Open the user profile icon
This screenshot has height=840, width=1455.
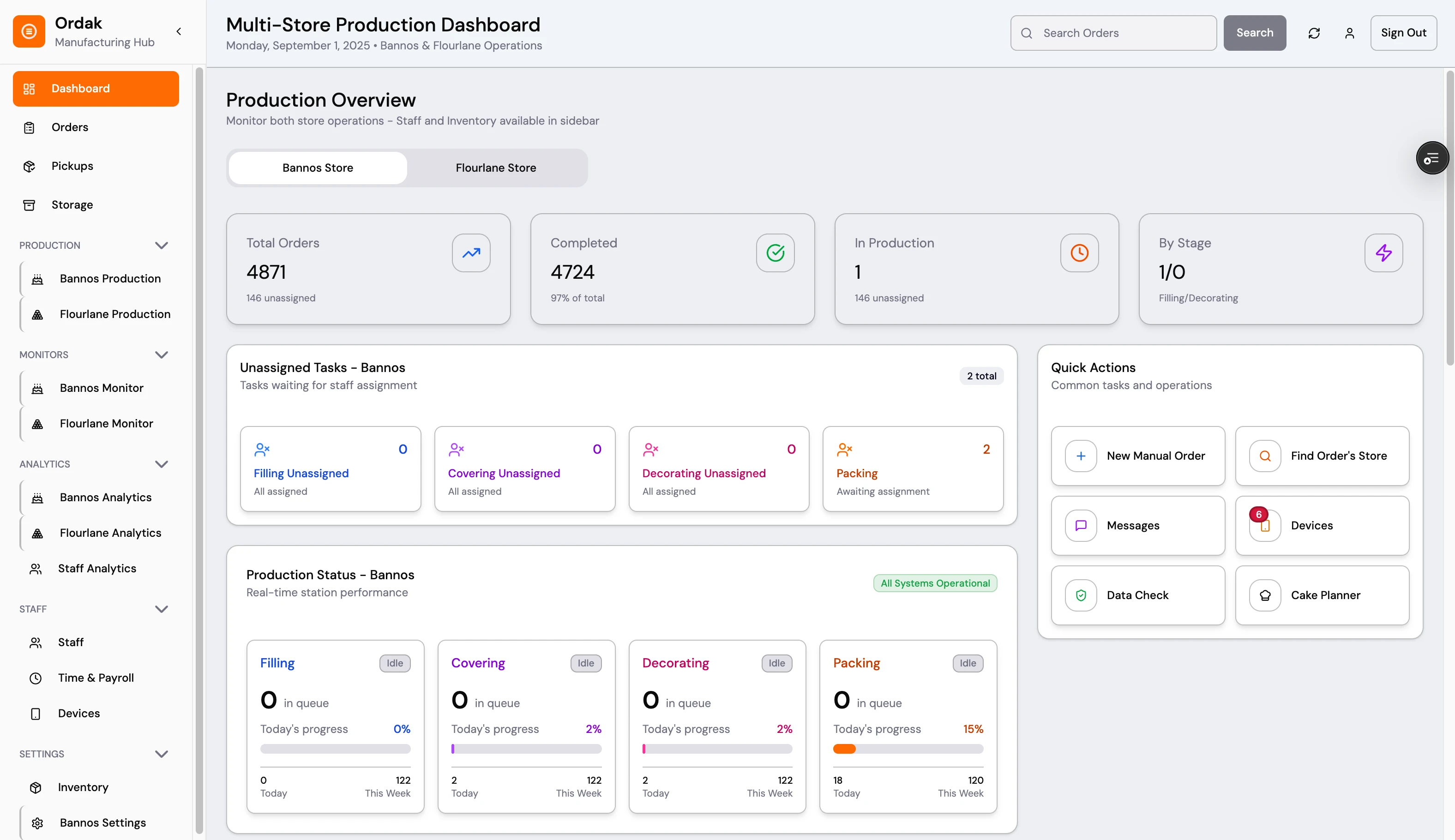[x=1349, y=33]
